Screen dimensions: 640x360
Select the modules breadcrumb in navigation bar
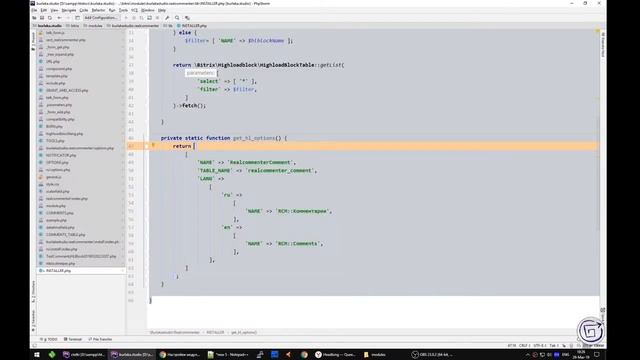coord(93,26)
